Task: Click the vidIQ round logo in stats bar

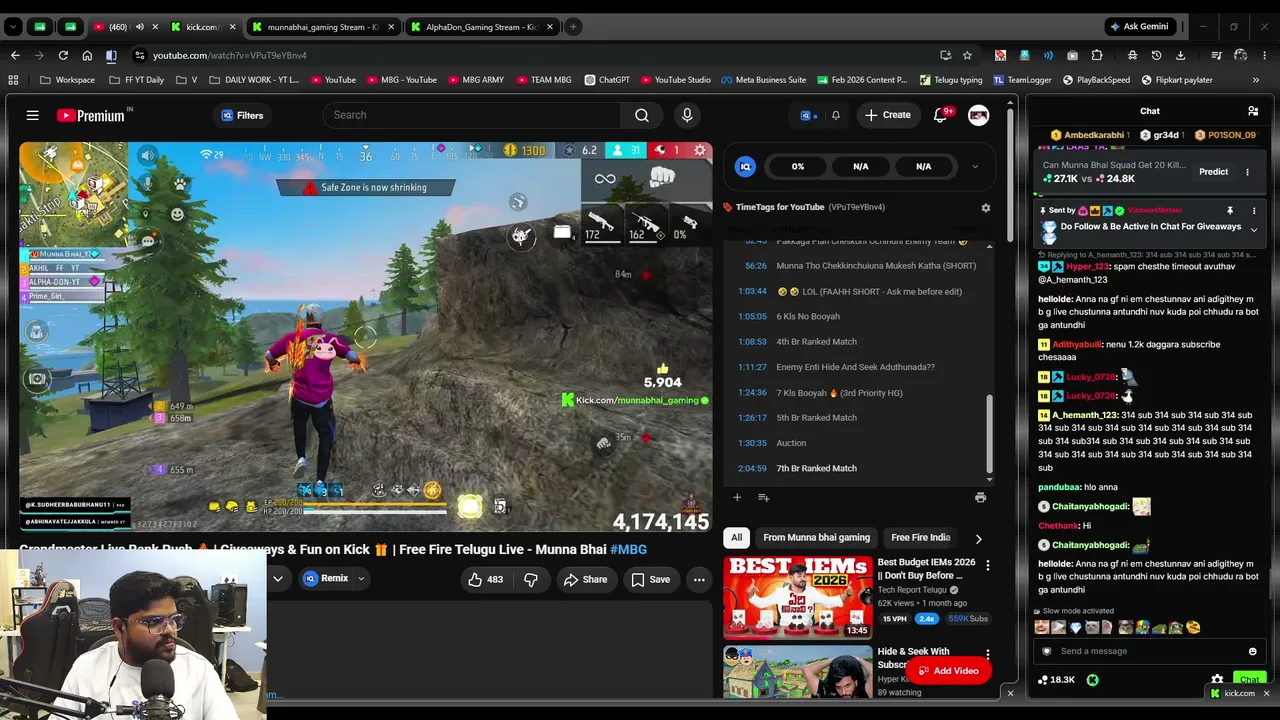Action: [745, 167]
